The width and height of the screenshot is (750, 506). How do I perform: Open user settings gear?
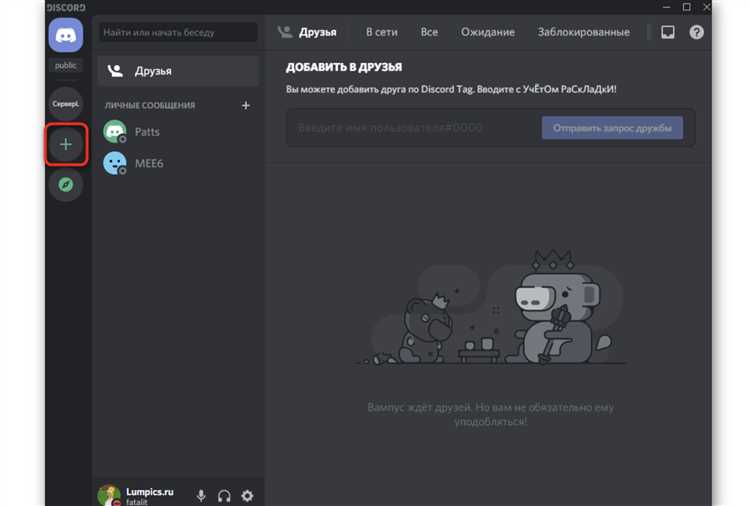247,496
